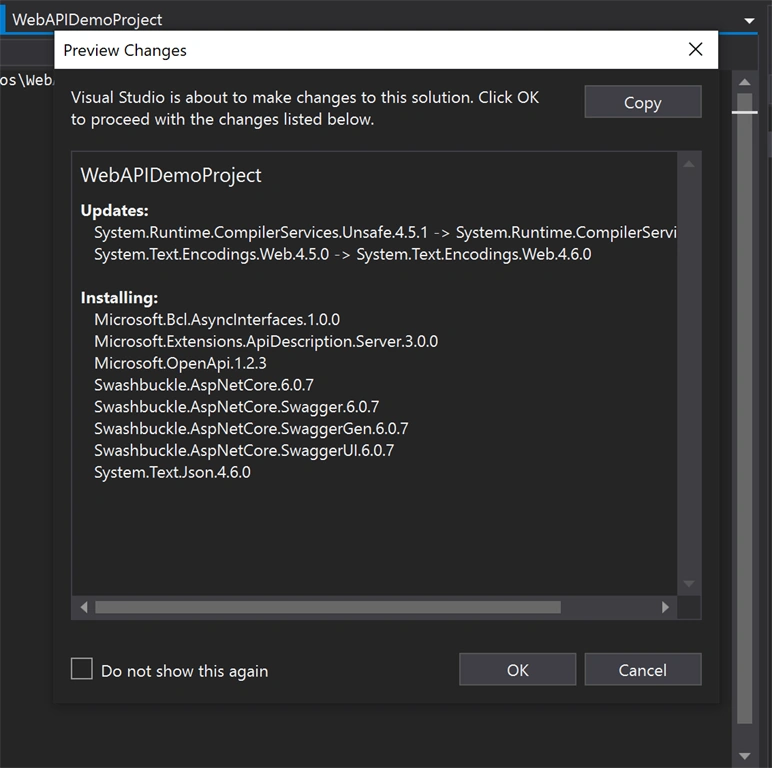772x768 pixels.
Task: Open the WebAPIDemoProject dropdown arrow
Action: pos(749,21)
